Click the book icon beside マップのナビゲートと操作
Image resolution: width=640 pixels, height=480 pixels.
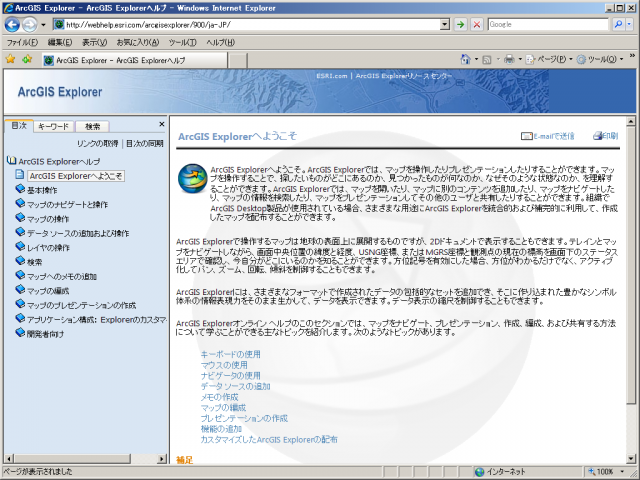(x=20, y=203)
